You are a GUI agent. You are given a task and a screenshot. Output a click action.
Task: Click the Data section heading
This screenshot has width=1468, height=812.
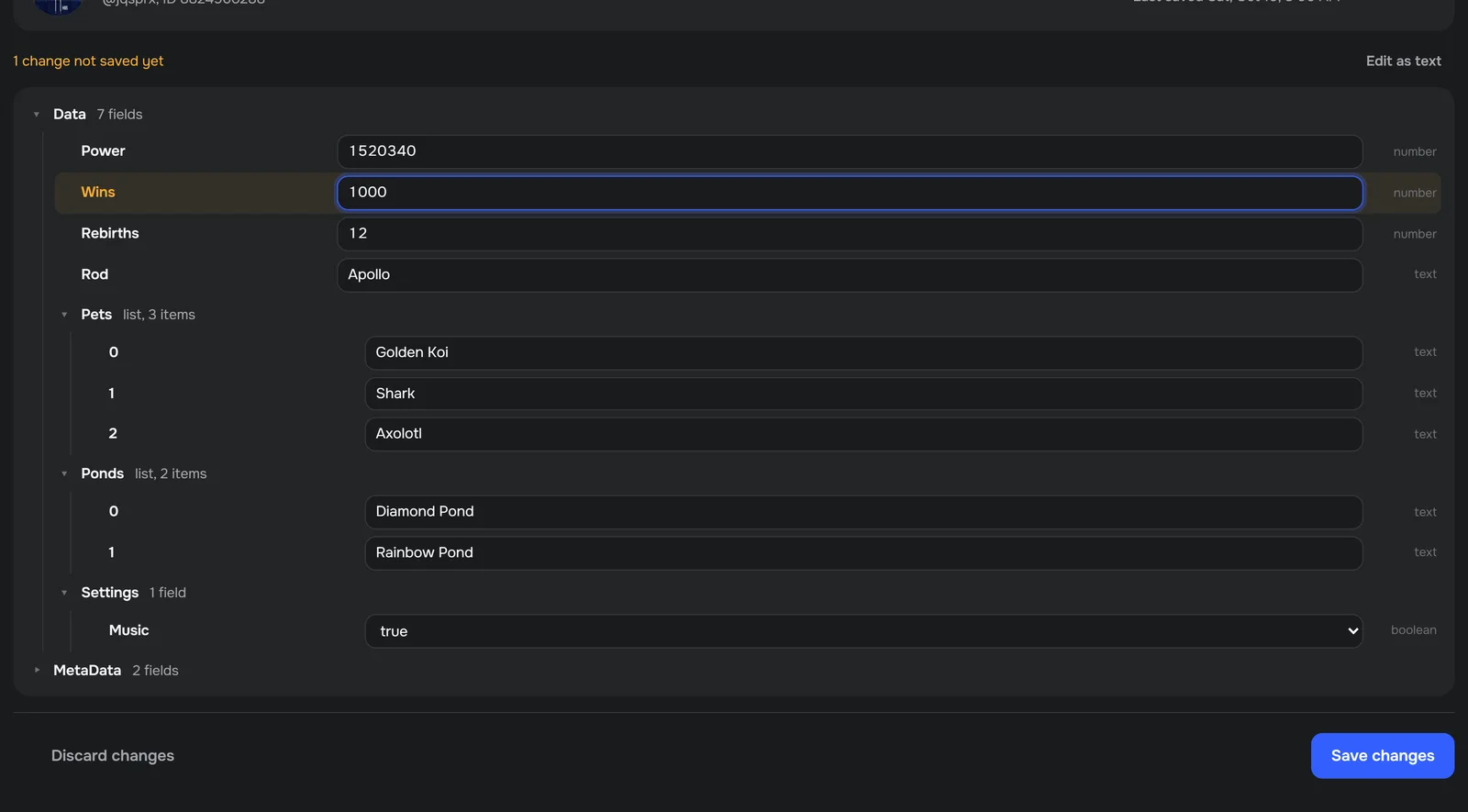pos(69,115)
